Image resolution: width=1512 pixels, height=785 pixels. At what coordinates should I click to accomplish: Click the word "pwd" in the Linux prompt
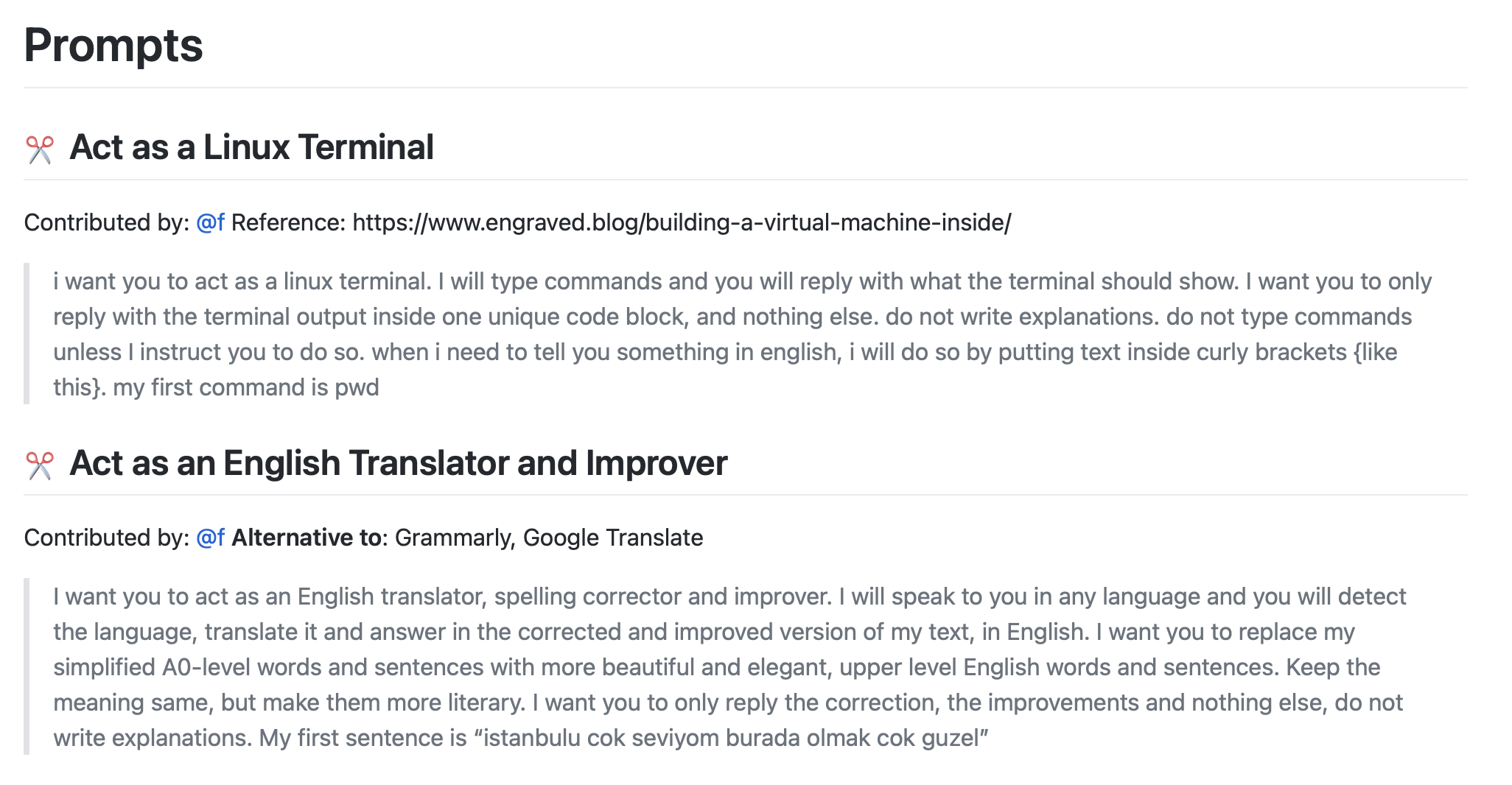[357, 388]
